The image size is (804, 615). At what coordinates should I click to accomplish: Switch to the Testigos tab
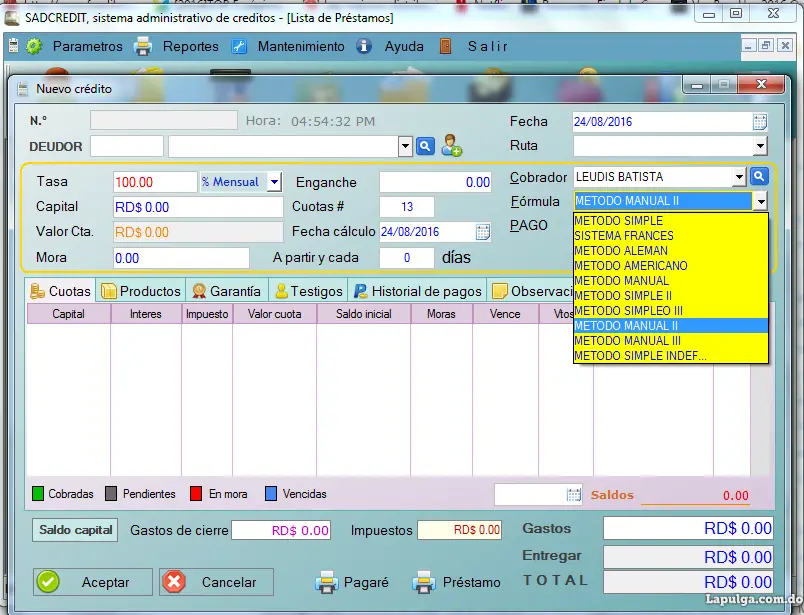pos(309,291)
